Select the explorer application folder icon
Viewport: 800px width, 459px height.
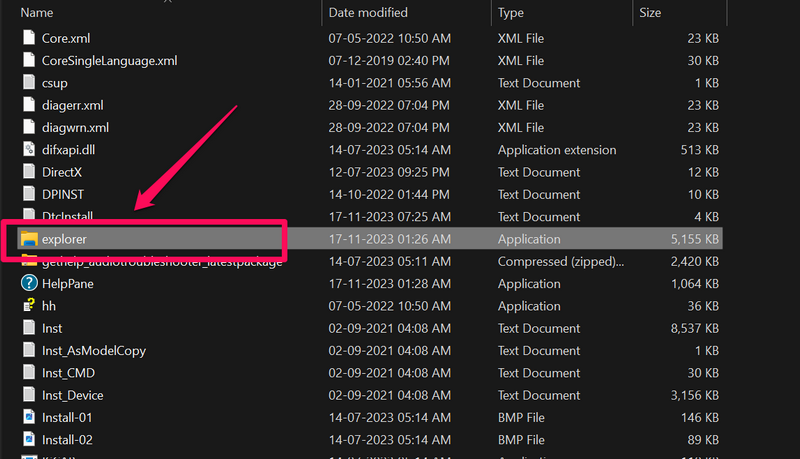pos(29,239)
